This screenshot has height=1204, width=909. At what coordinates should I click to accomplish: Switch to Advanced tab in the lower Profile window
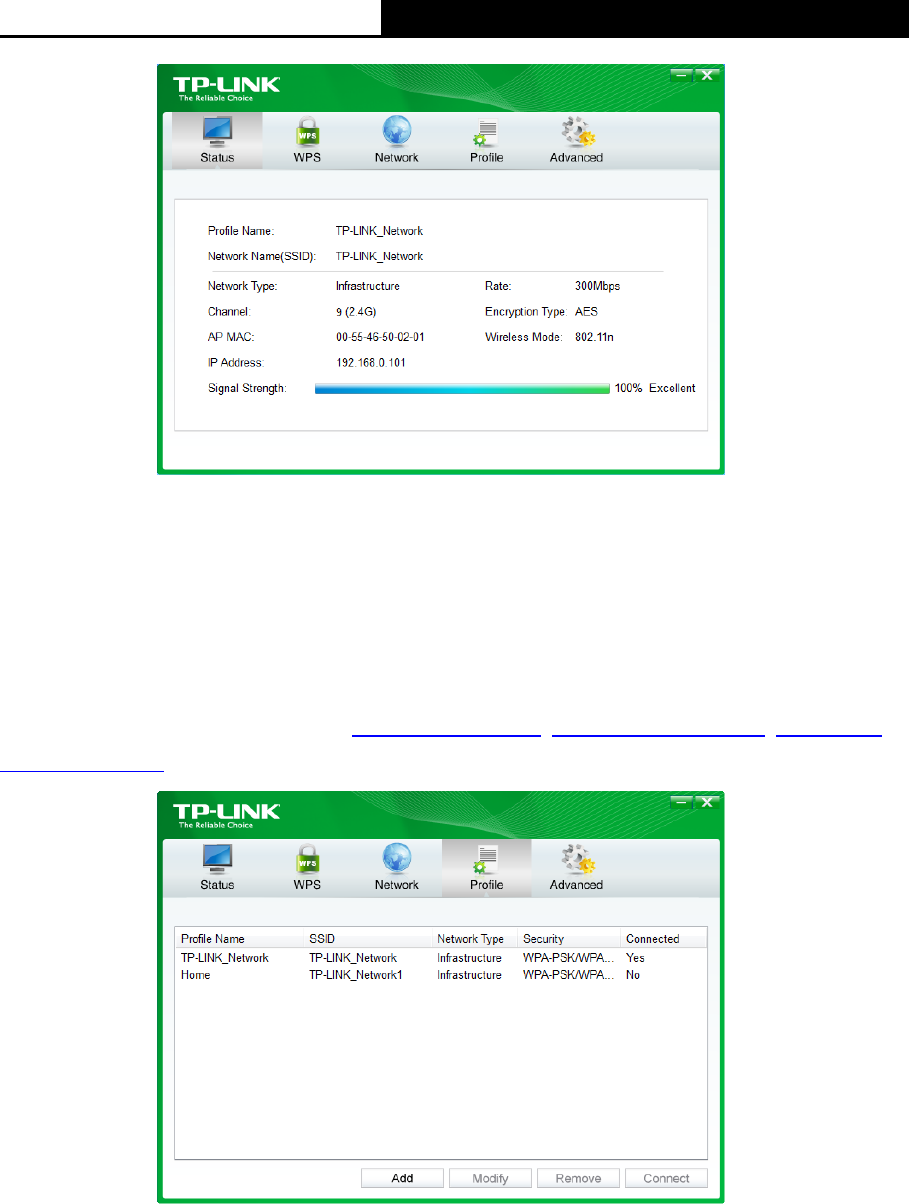(x=576, y=867)
